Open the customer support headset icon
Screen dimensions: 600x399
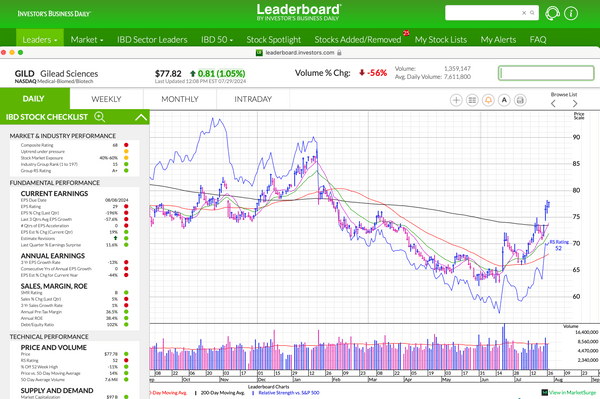coord(552,13)
